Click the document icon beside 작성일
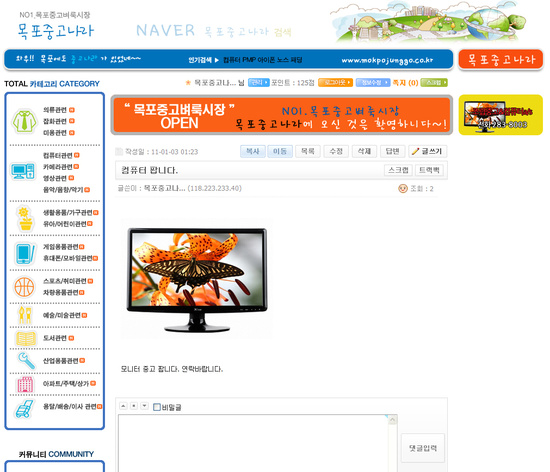This screenshot has height=472, width=550. [119, 151]
